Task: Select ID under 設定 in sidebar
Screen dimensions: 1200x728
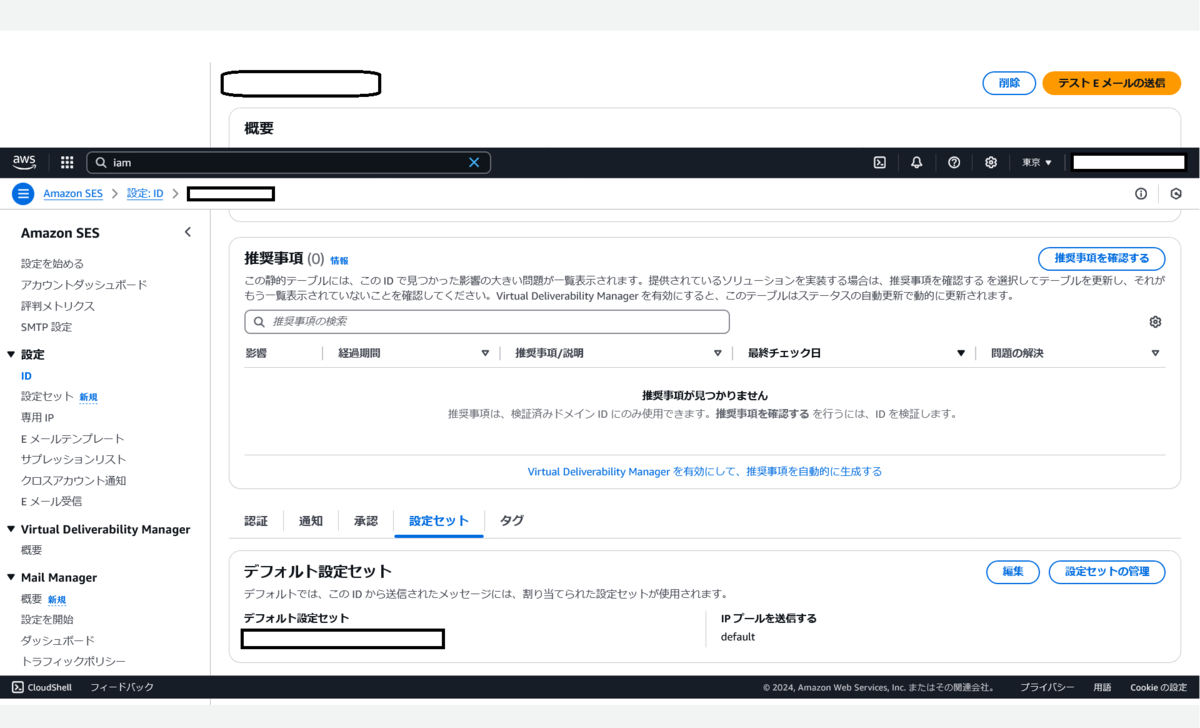Action: 26,376
